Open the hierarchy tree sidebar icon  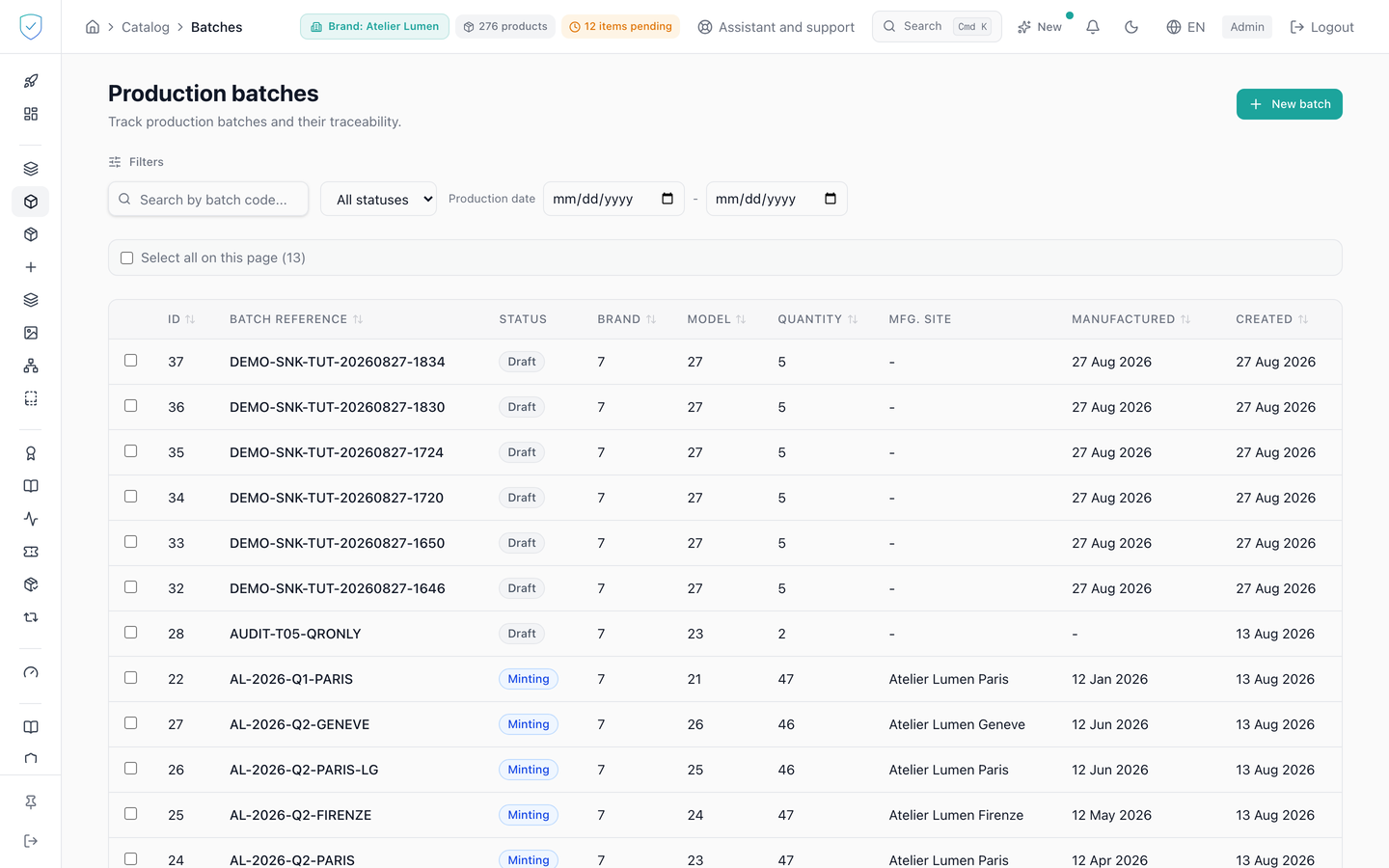31,366
